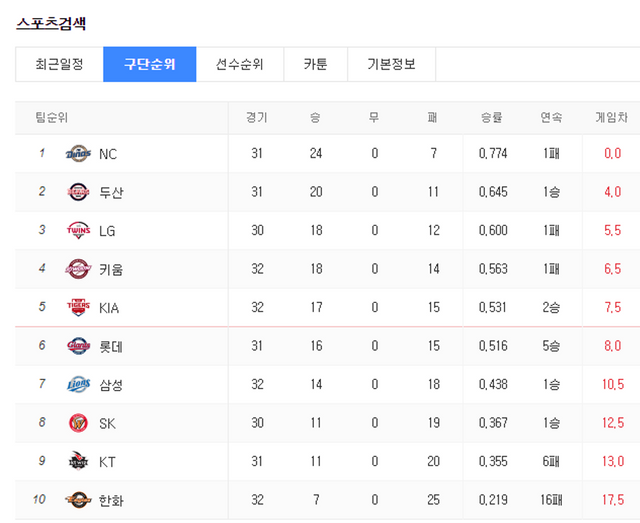Click the 경기 column header
640x523 pixels.
pyautogui.click(x=257, y=118)
